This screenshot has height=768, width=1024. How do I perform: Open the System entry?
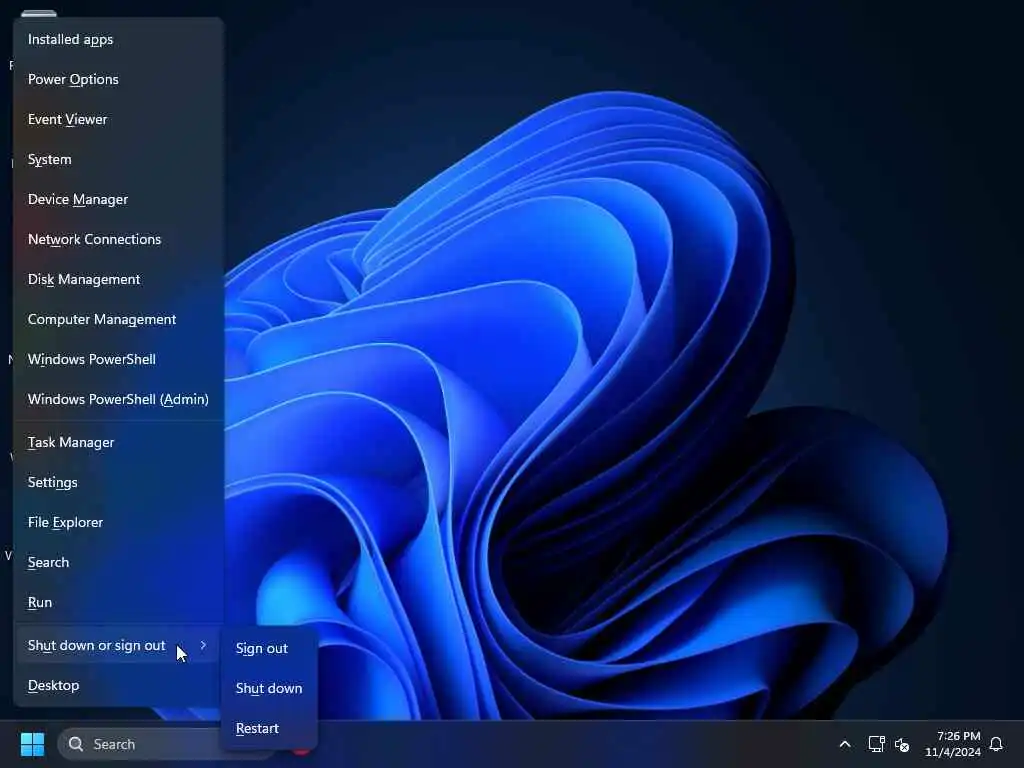point(118,159)
